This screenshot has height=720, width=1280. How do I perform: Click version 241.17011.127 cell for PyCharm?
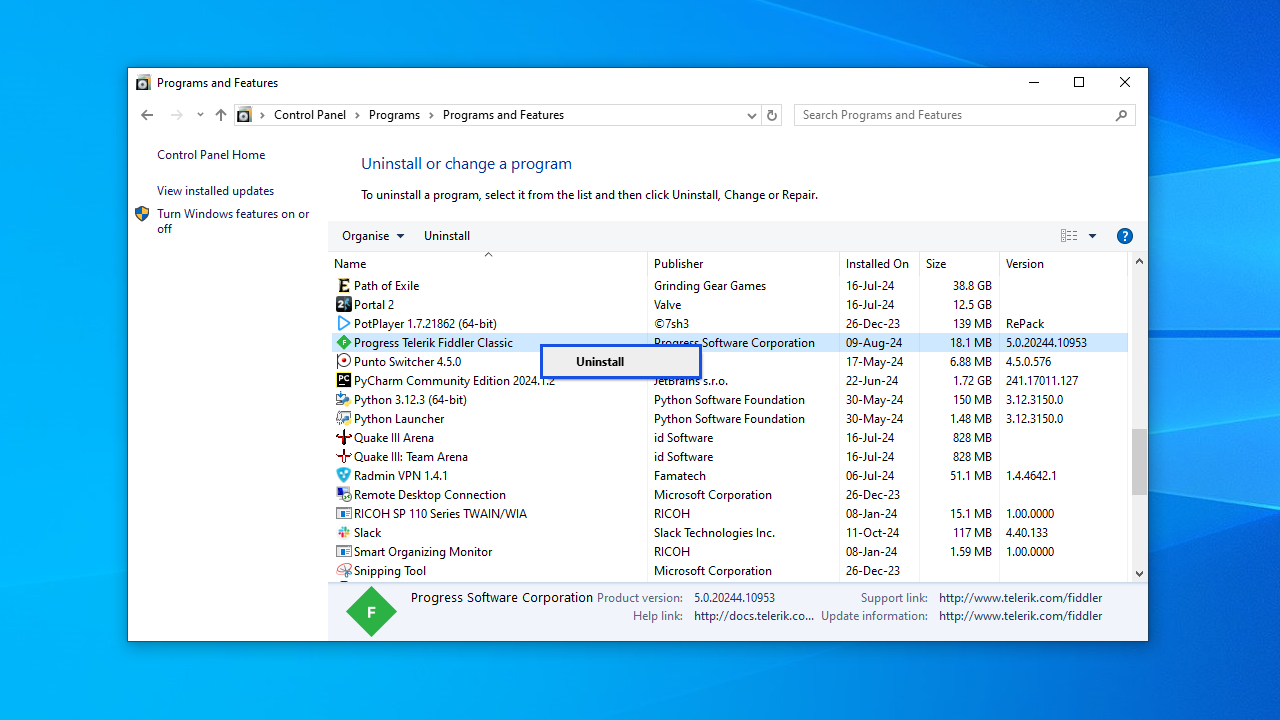pyautogui.click(x=1041, y=381)
